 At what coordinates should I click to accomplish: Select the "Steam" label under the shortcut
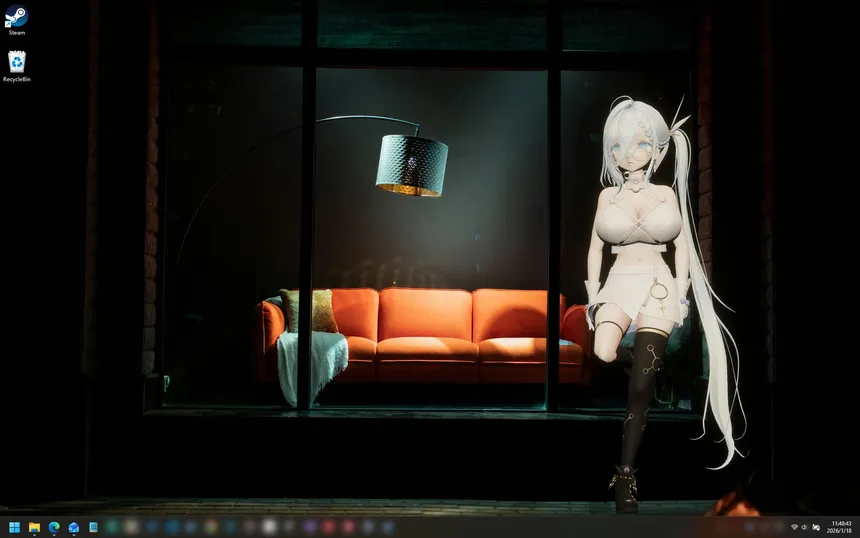tap(16, 33)
